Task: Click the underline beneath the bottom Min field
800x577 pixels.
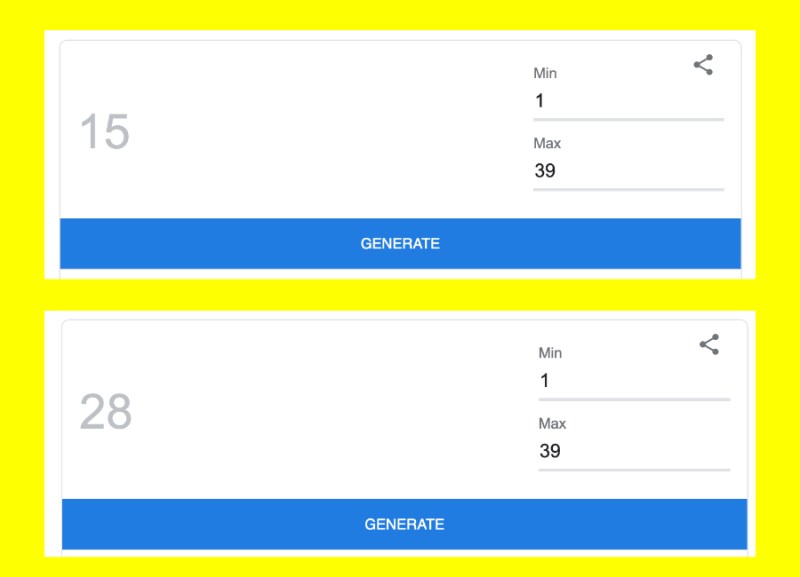Action: (x=633, y=400)
